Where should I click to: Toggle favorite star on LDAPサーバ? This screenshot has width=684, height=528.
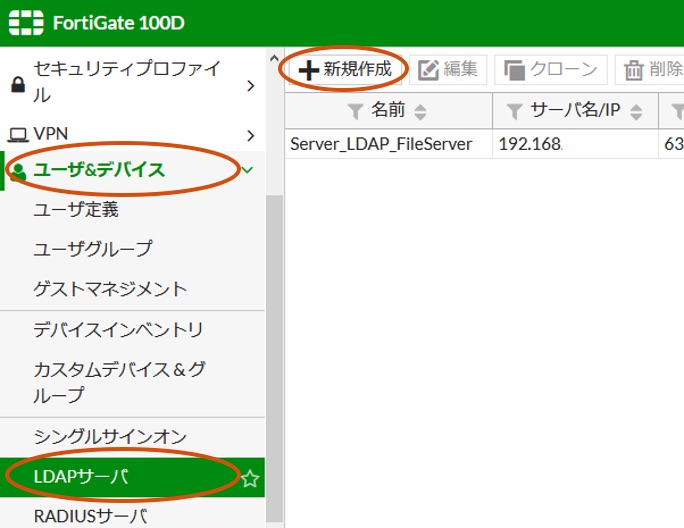click(x=250, y=479)
